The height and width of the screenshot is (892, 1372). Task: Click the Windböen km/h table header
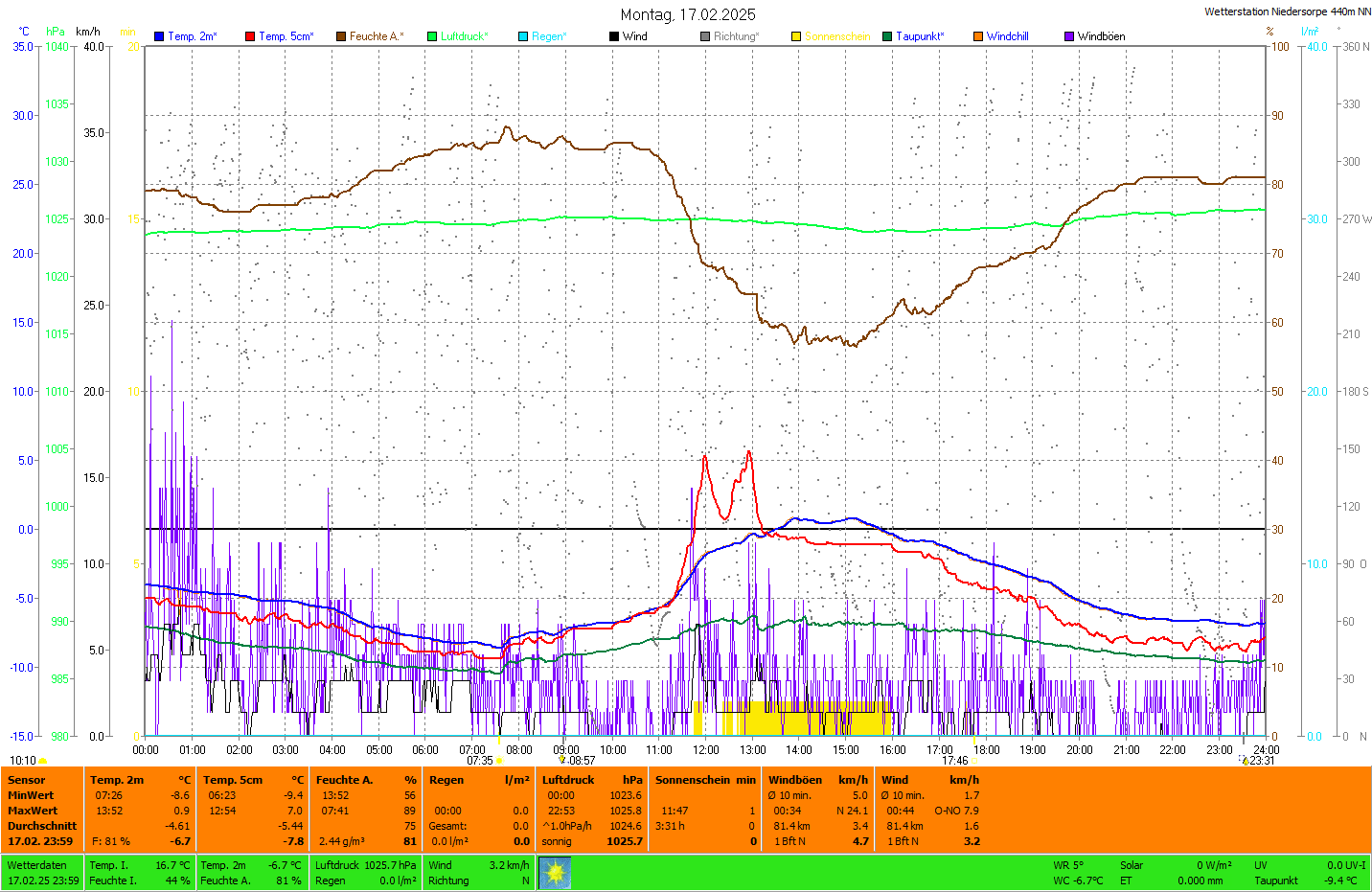click(x=817, y=780)
